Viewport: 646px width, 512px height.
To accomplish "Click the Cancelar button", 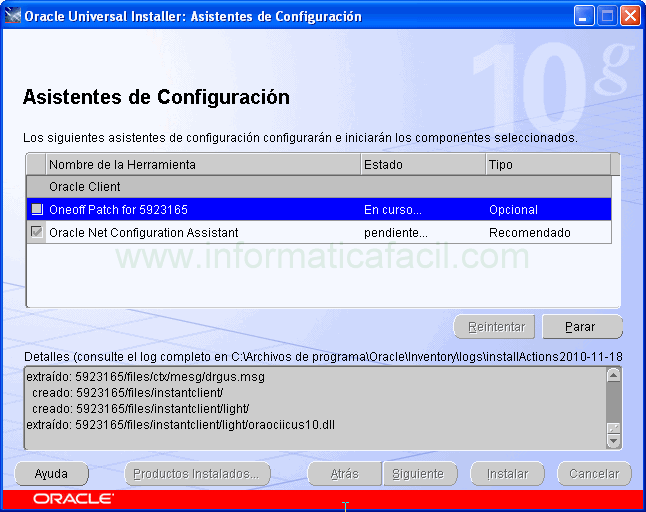I will click(x=594, y=474).
